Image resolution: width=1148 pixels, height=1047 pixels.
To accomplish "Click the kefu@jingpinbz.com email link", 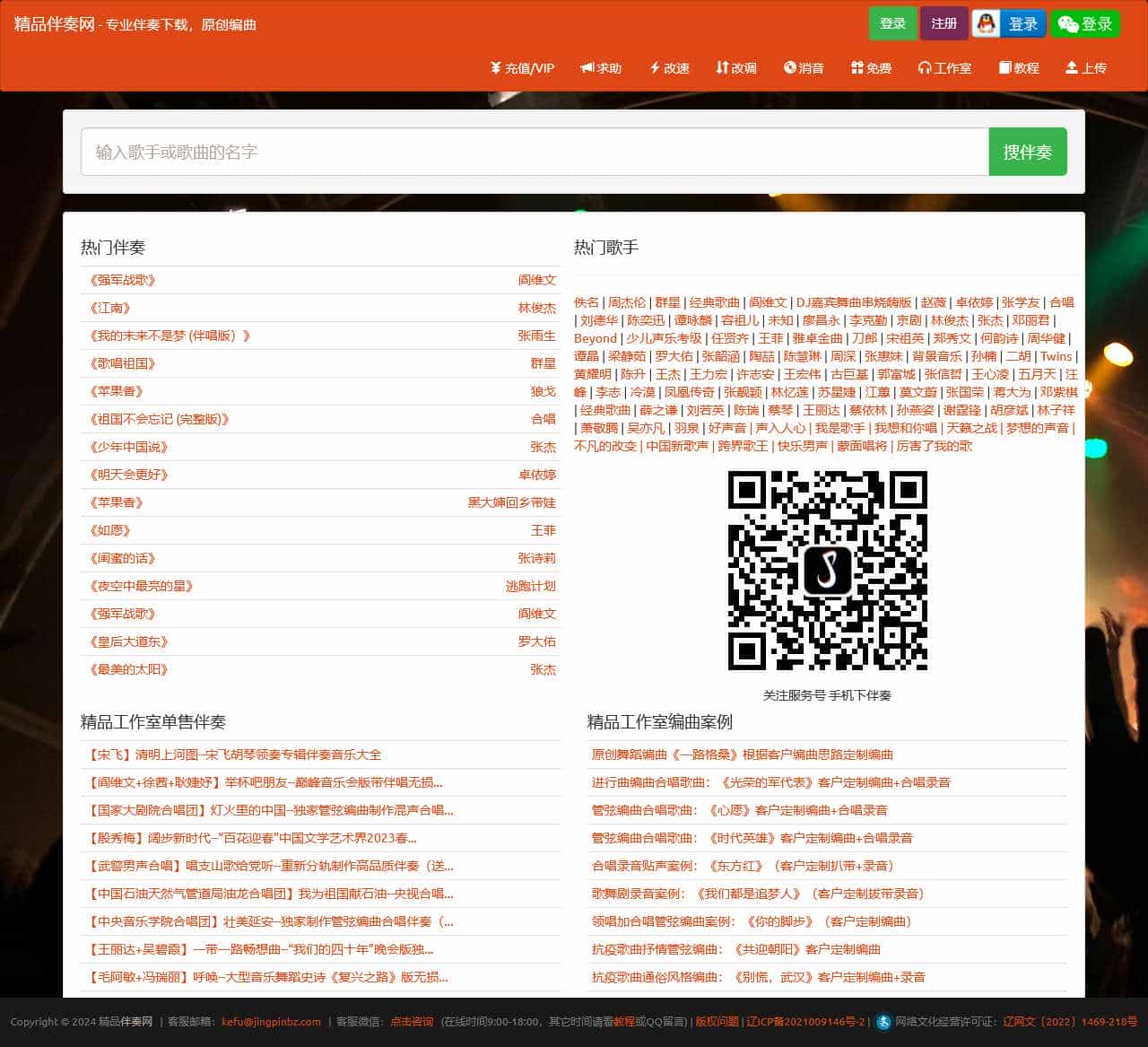I will tap(271, 1021).
